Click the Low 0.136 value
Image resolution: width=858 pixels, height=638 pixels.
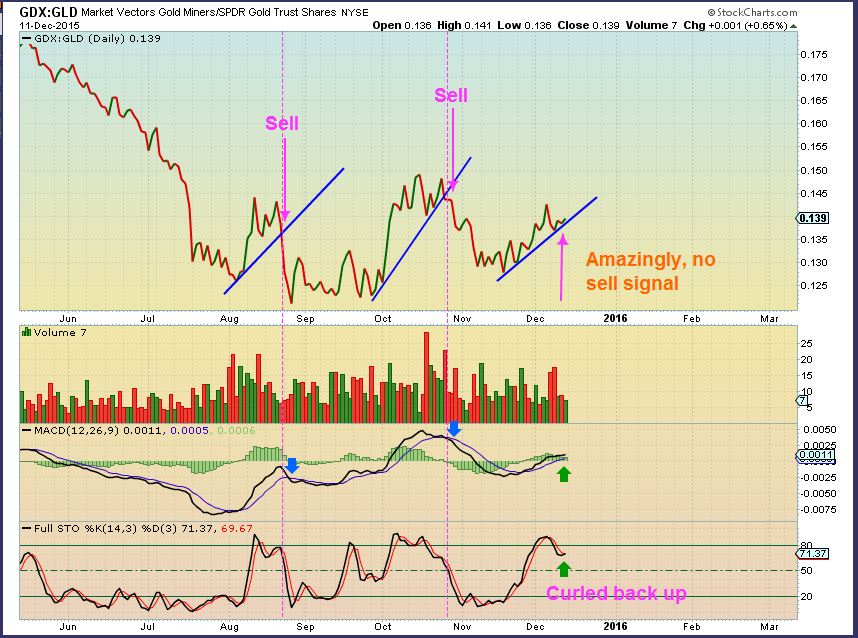point(524,25)
